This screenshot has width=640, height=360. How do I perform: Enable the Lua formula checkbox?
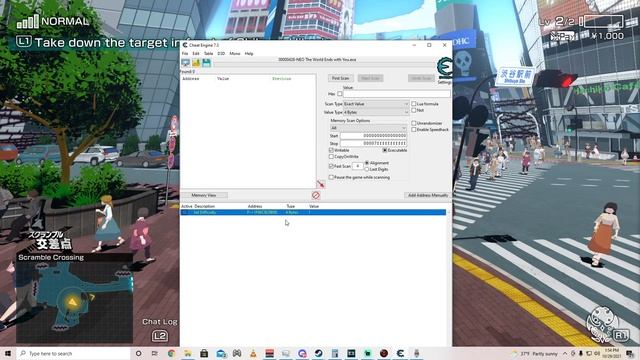point(413,104)
